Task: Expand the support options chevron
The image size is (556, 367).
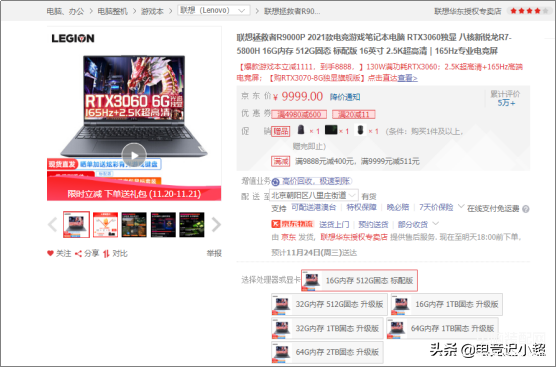Action: [x=461, y=206]
